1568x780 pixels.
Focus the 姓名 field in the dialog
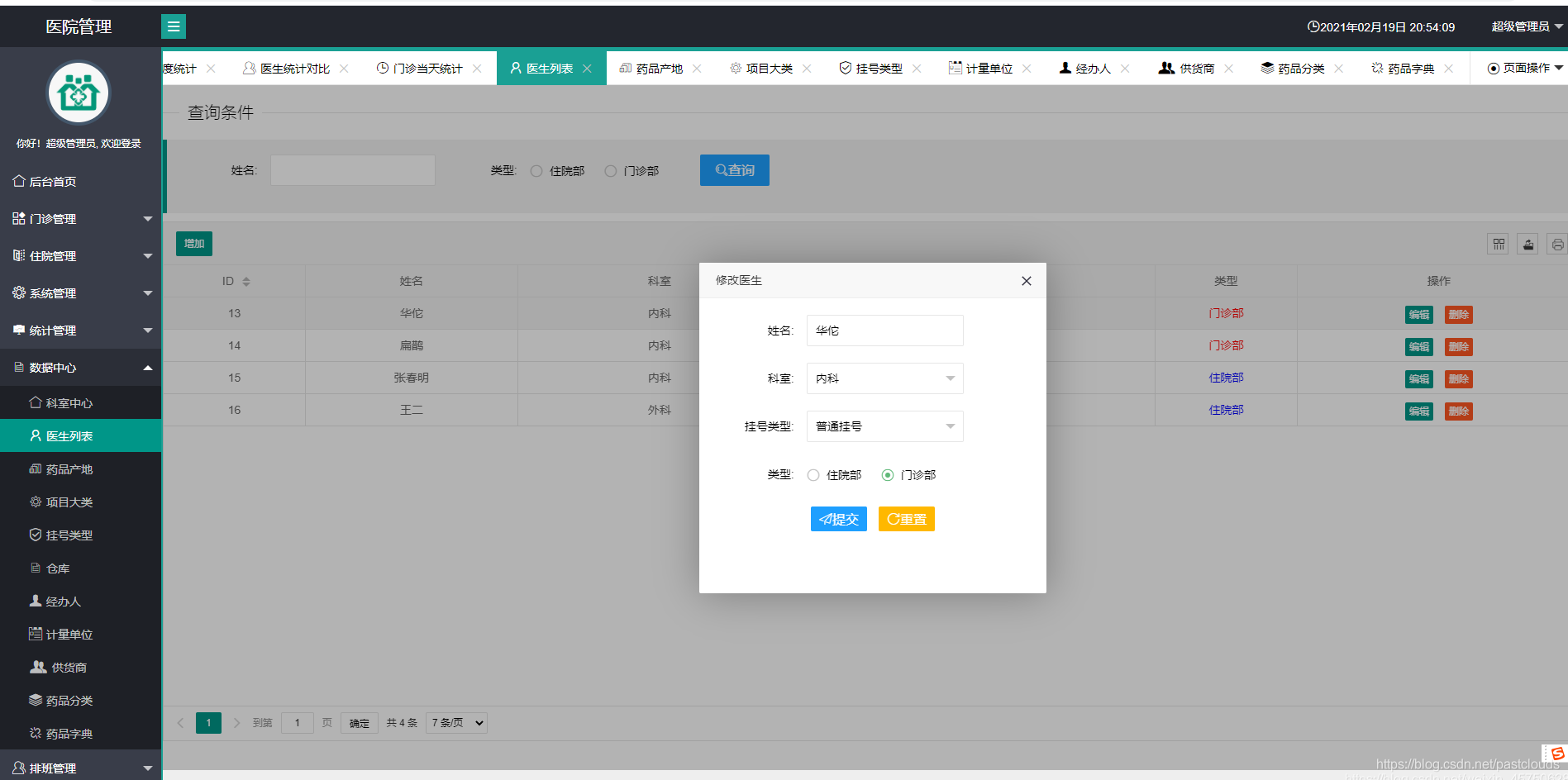(x=884, y=331)
